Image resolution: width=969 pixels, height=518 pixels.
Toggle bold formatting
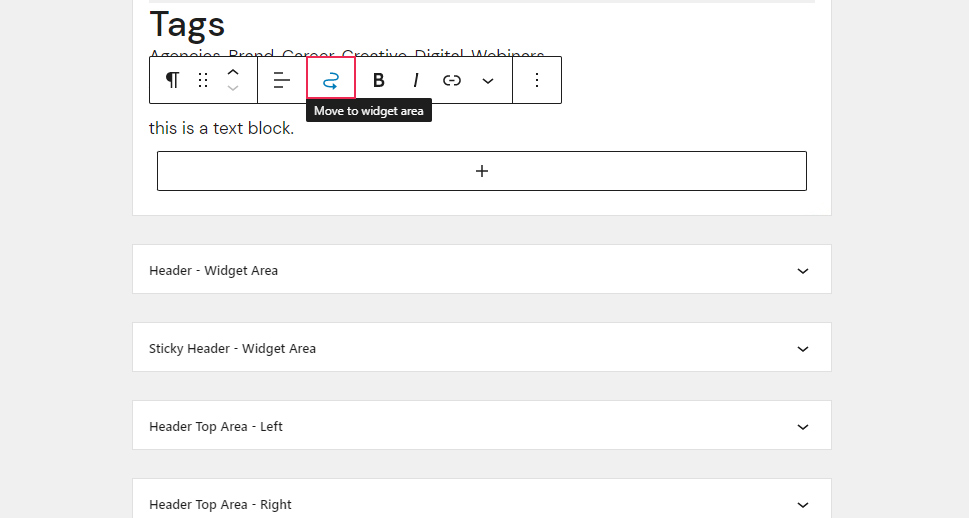[379, 80]
